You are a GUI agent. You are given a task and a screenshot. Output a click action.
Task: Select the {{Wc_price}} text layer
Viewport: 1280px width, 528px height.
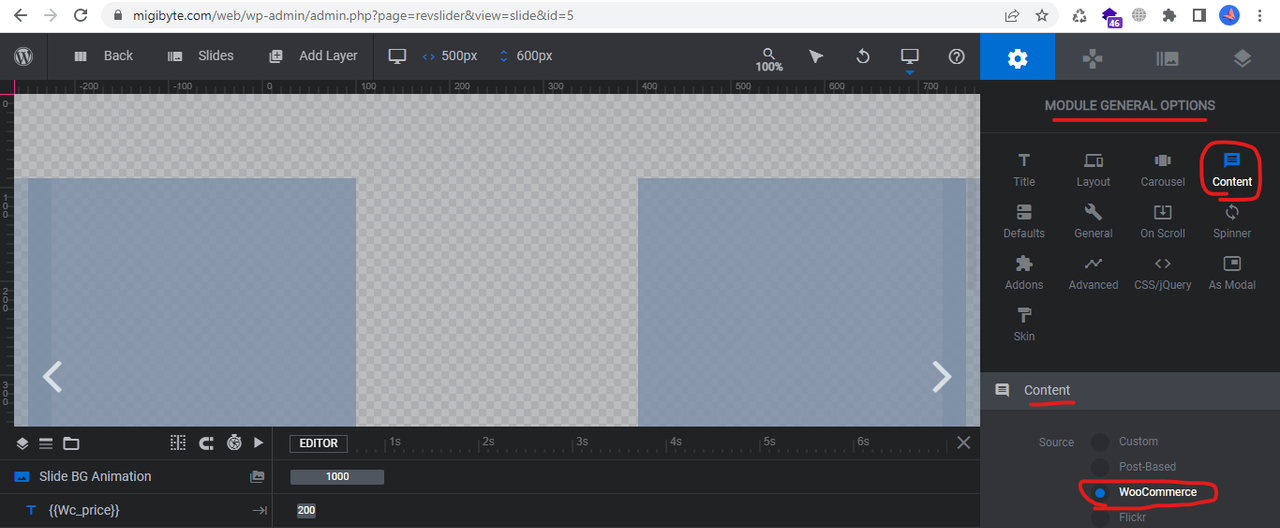click(x=136, y=510)
